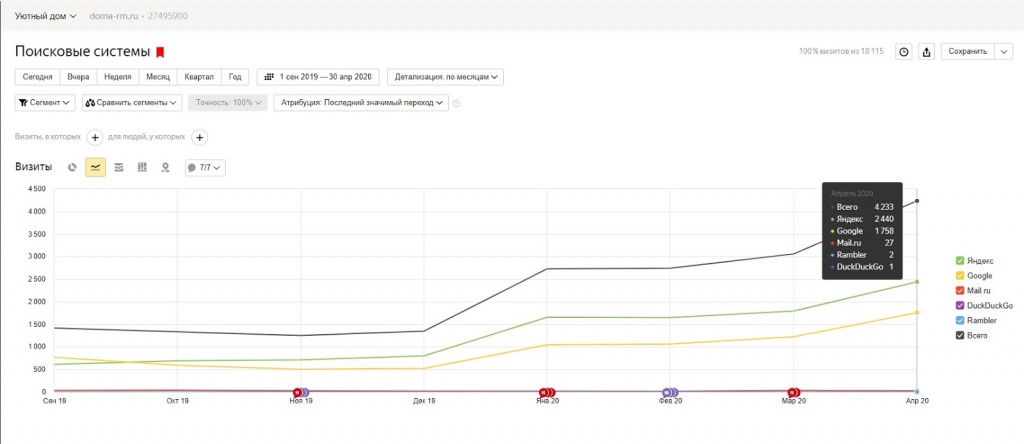Click the annotation marker at Ноя 19
1024x444 pixels.
pyautogui.click(x=298, y=392)
